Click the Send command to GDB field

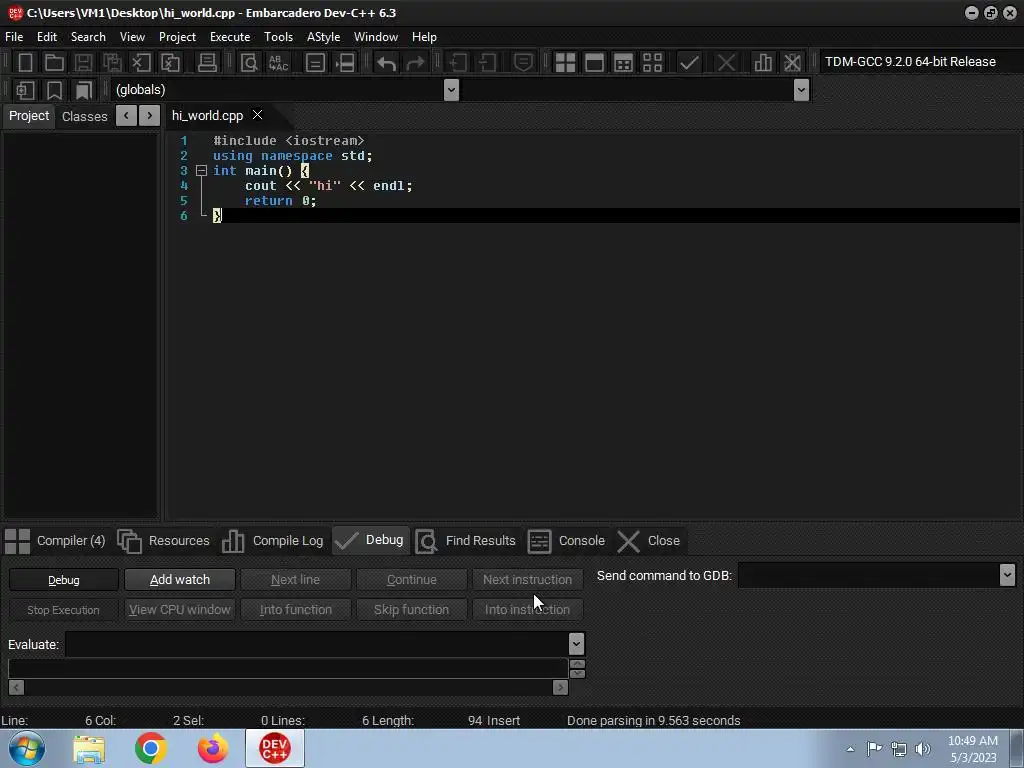869,575
